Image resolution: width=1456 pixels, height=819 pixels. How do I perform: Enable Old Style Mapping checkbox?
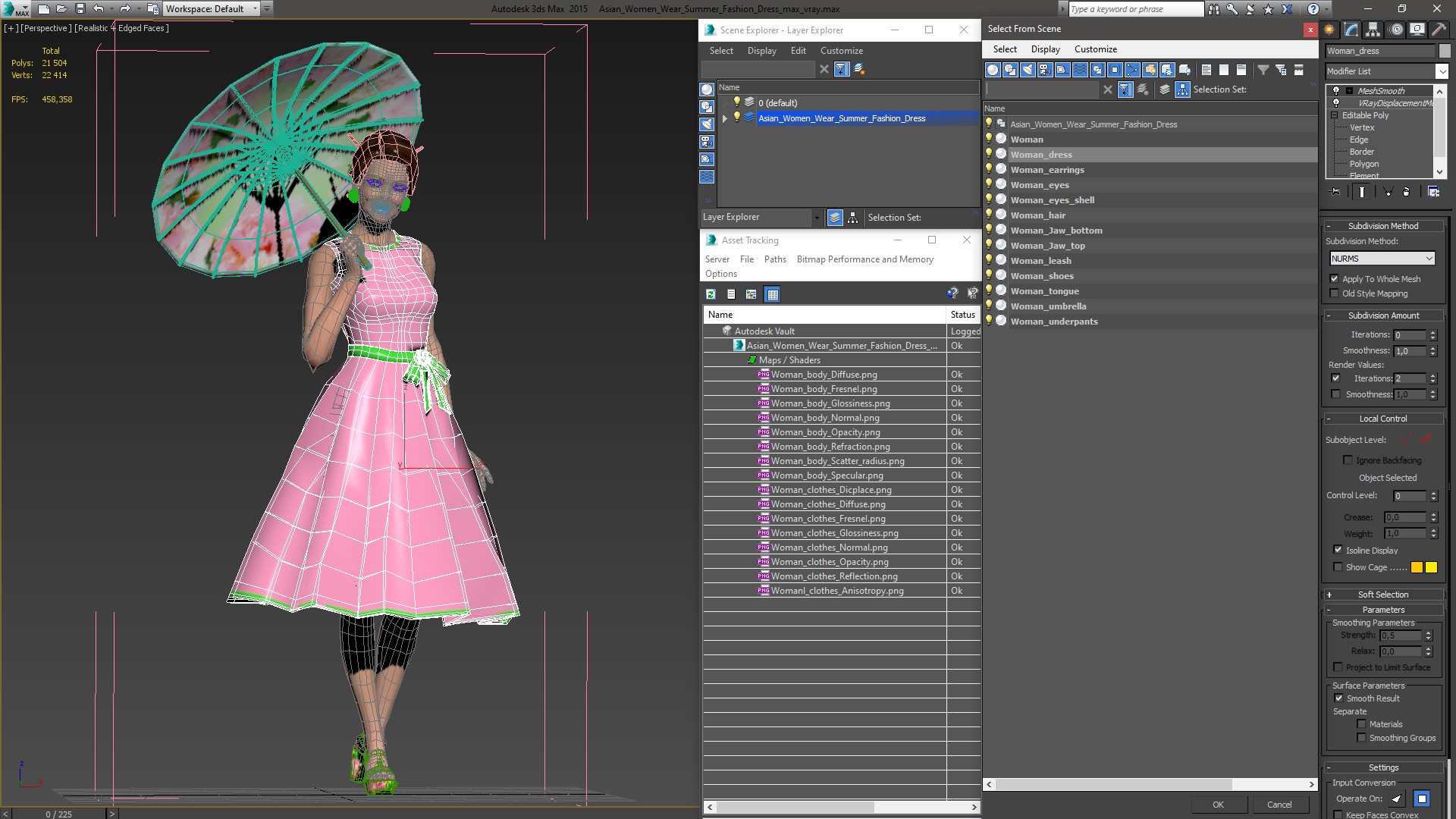click(x=1335, y=293)
